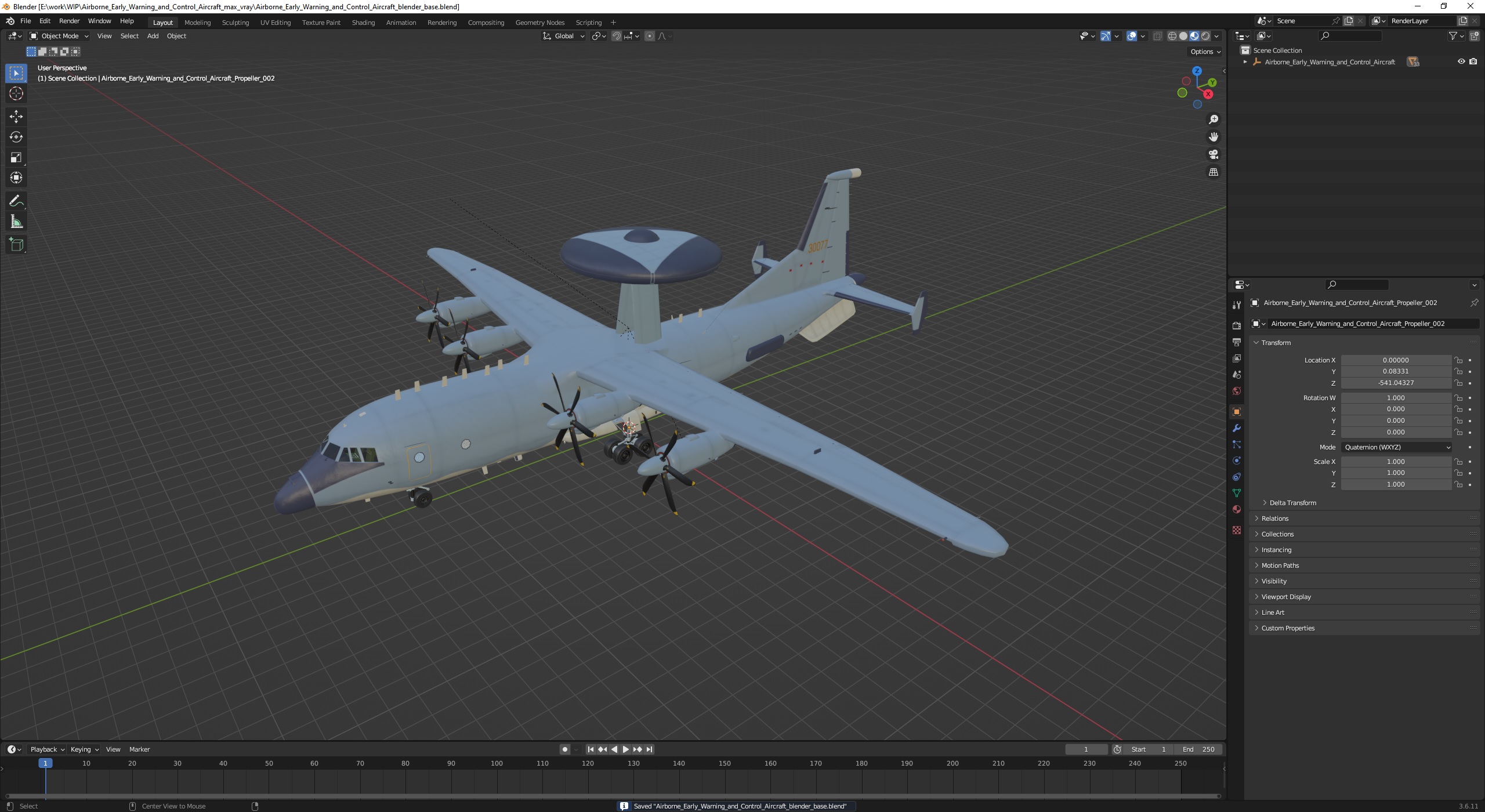Click the viewport zoom magnifier icon
1485x812 pixels.
tap(1213, 119)
